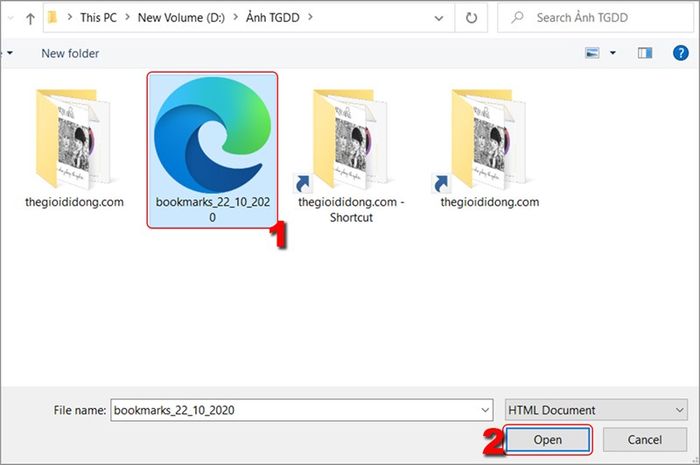
Task: Click the thegioididong.com - Shortcut label
Action: tap(351, 210)
